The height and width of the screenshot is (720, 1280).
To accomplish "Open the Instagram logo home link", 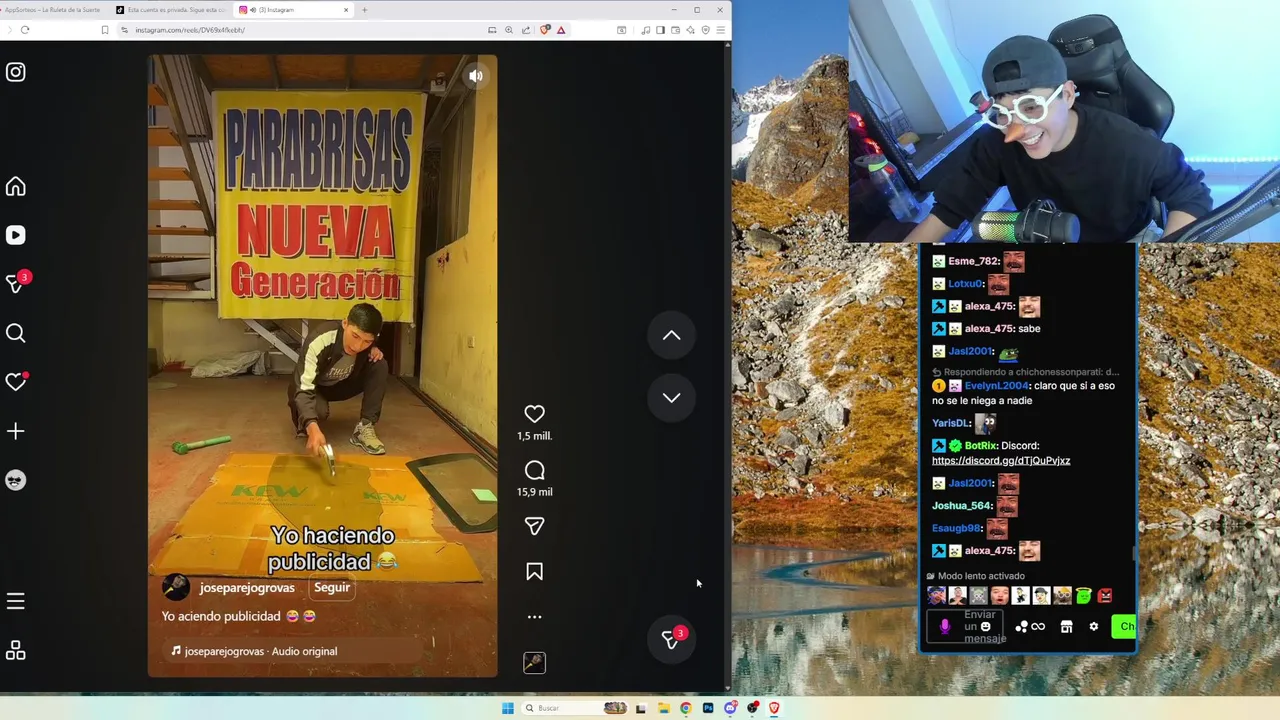I will [x=16, y=72].
